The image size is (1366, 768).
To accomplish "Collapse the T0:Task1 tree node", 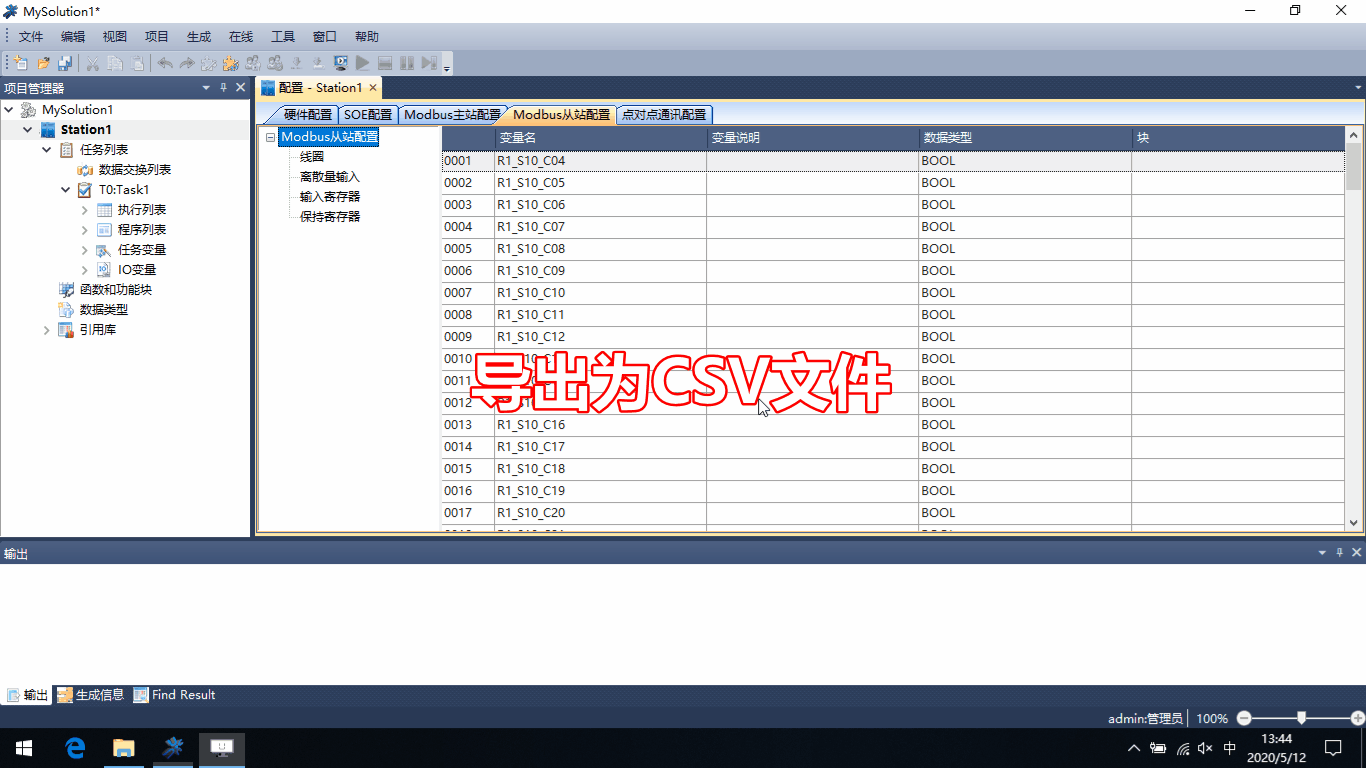I will [65, 189].
